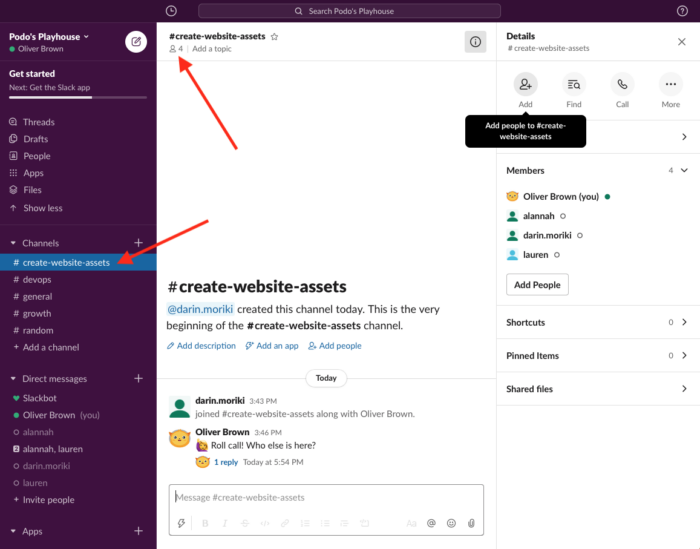The height and width of the screenshot is (549, 700).
Task: Click the Add People button
Action: 537,285
